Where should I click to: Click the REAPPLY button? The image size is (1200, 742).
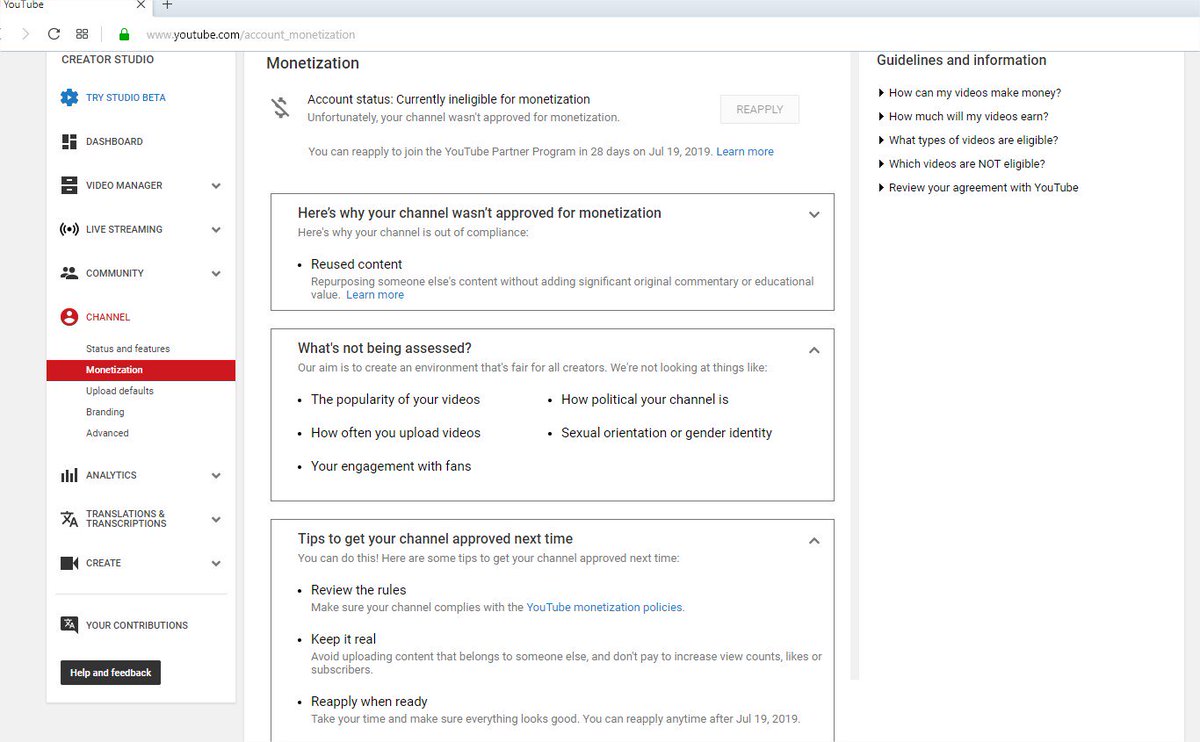759,109
